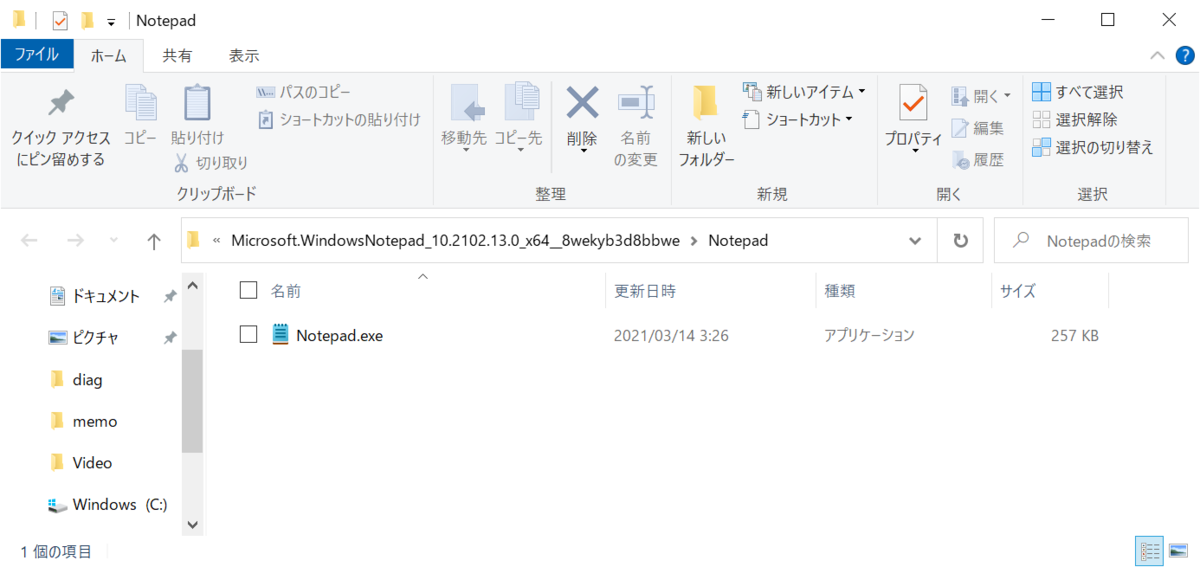1200x567 pixels.
Task: Show hidden breadcrumb path chevrons «
Action: point(216,241)
